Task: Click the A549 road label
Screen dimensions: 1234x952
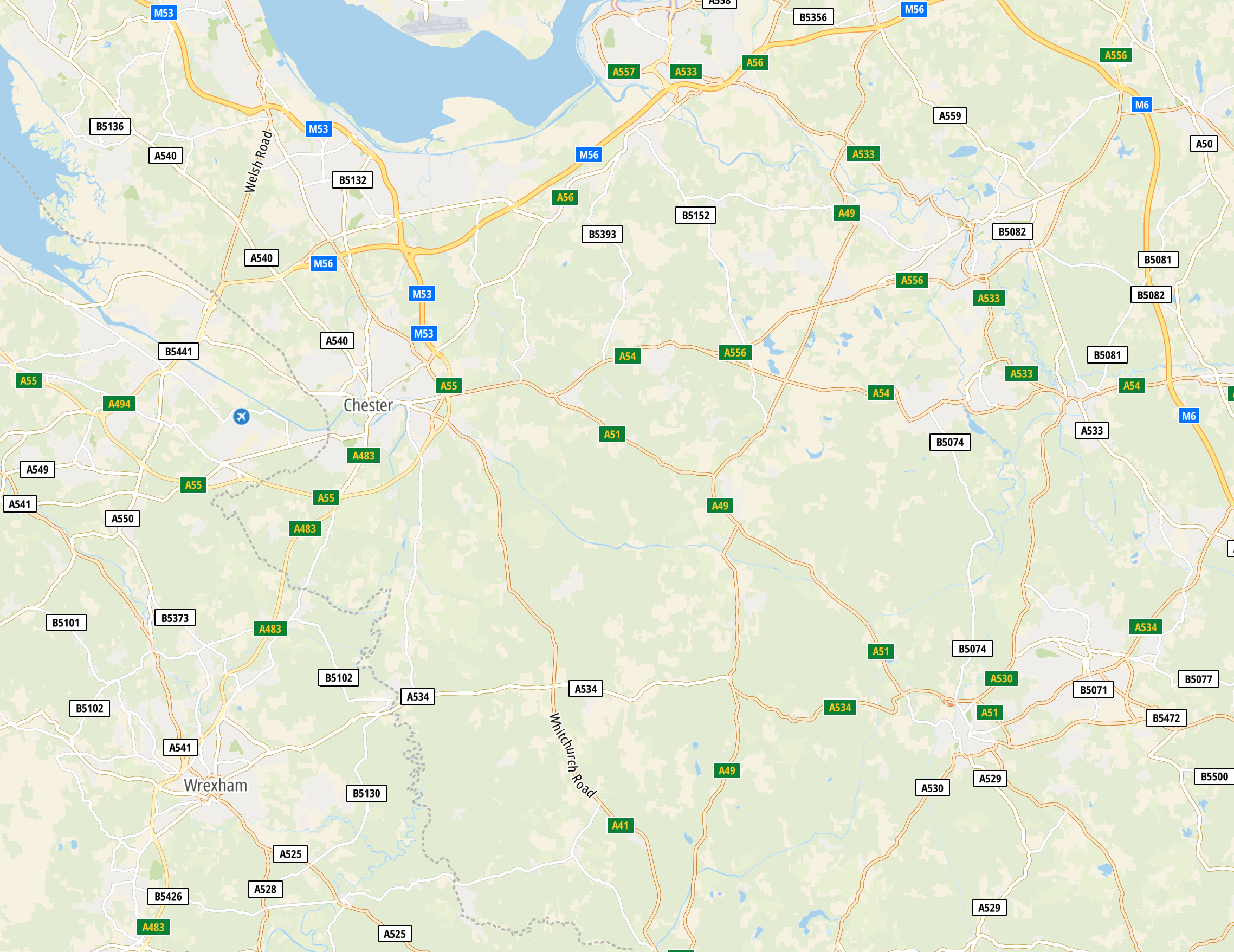Action: (37, 470)
